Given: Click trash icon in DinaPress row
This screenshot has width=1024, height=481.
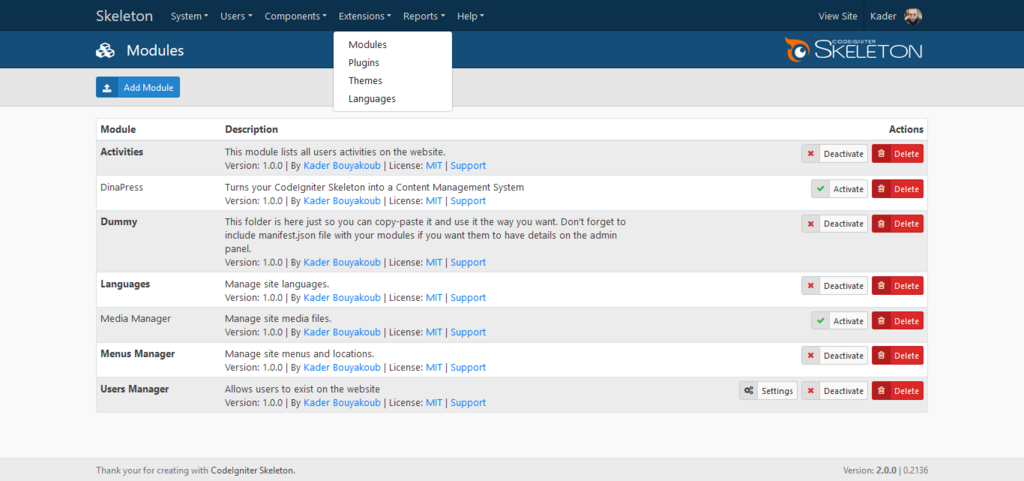Looking at the screenshot, I should pos(881,189).
